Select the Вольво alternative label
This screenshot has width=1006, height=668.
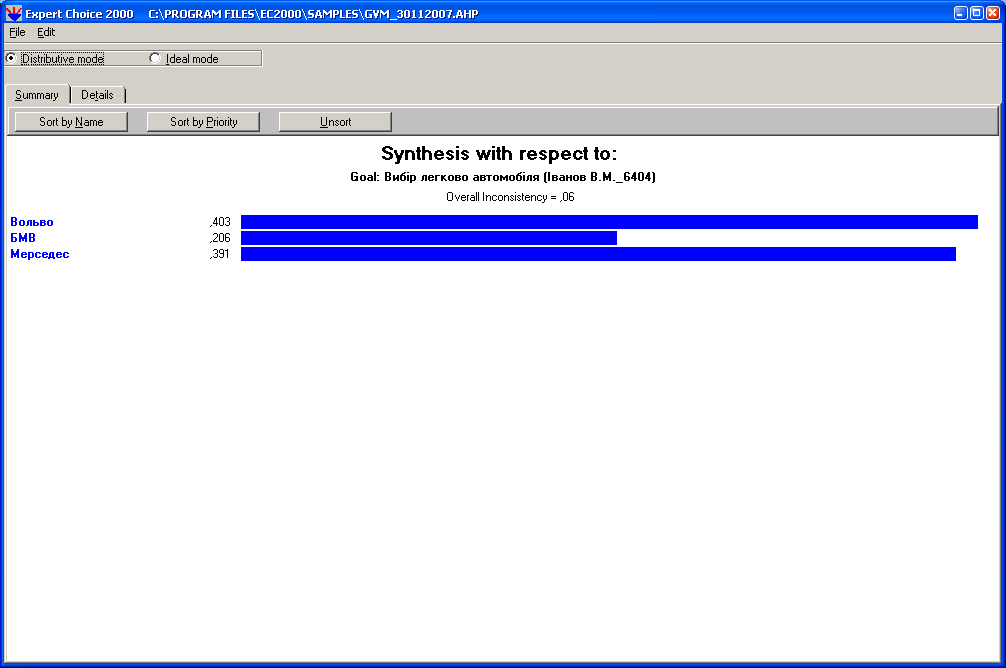click(32, 222)
